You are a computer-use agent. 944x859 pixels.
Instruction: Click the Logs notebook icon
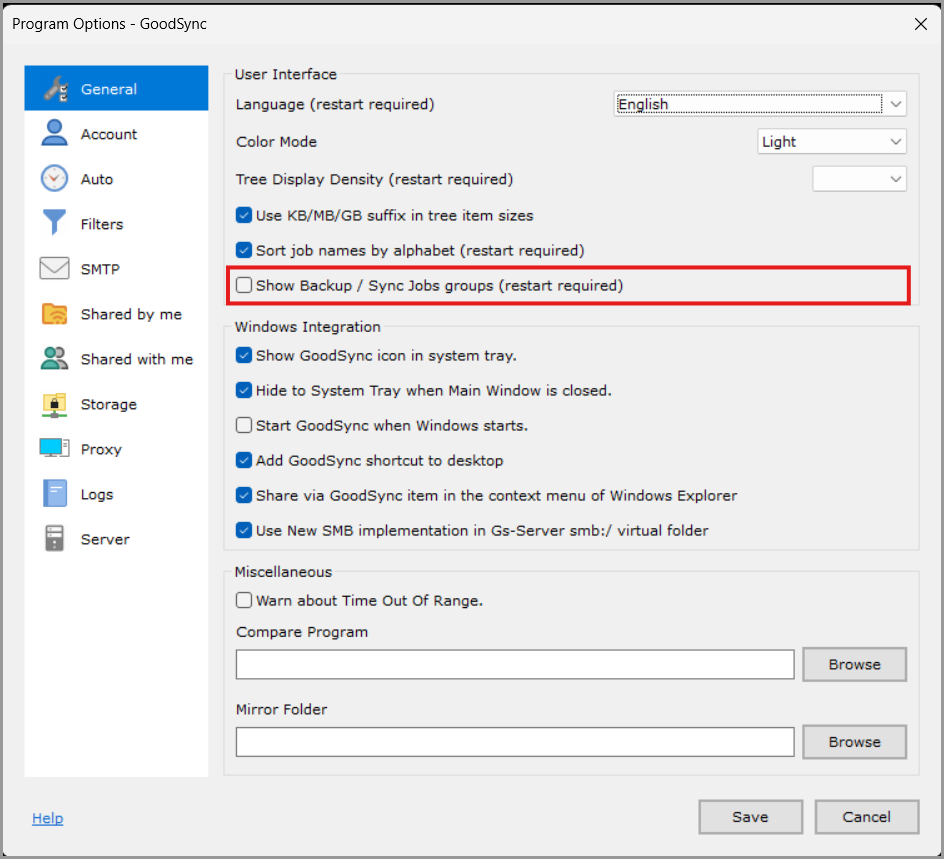(x=54, y=494)
